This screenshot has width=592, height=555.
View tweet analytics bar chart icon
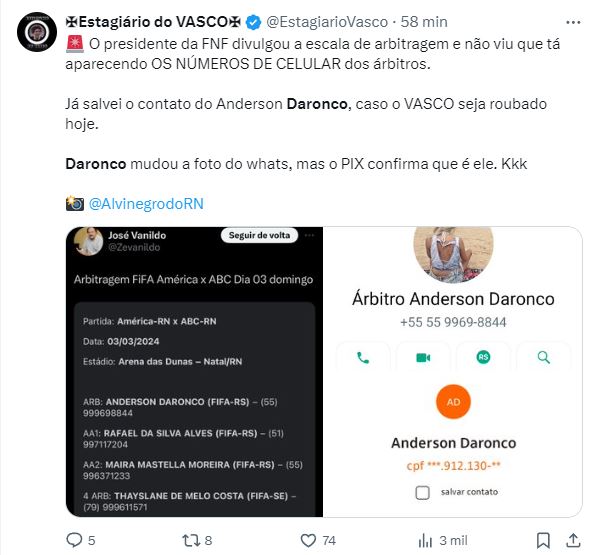point(425,541)
